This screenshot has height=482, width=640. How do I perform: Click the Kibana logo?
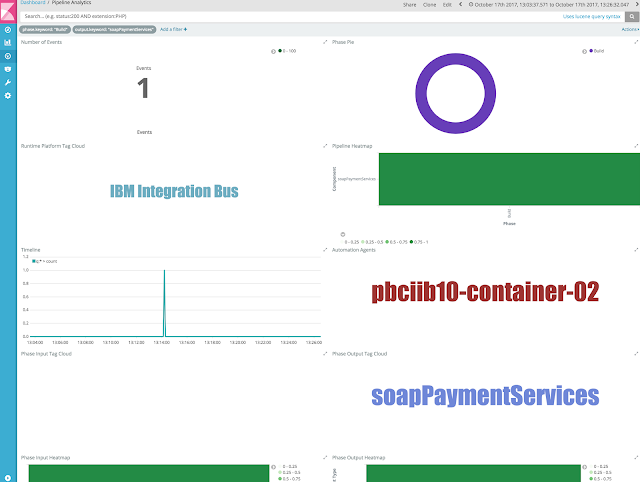(8, 10)
